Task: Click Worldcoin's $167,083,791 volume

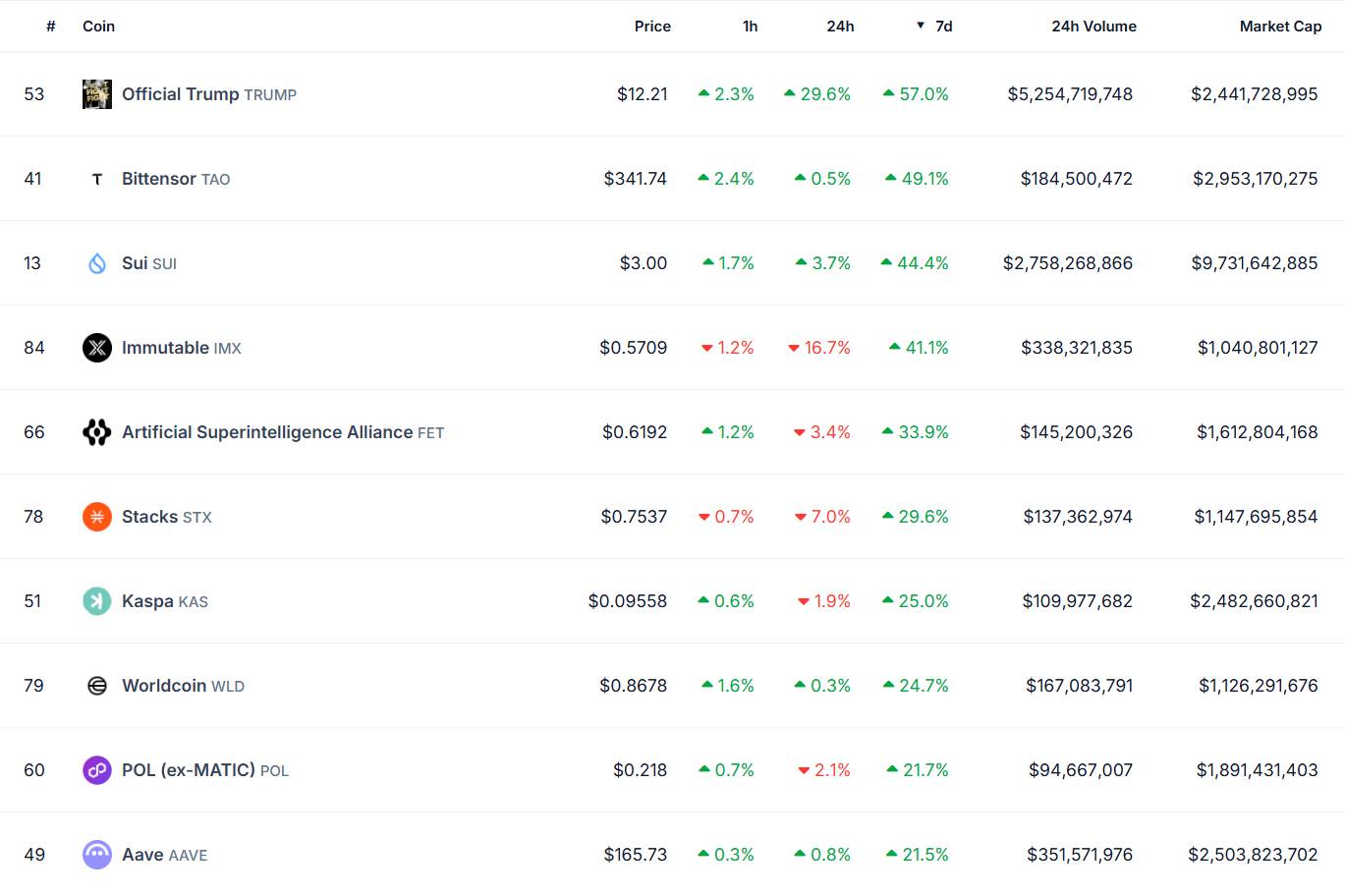Action: [1080, 686]
